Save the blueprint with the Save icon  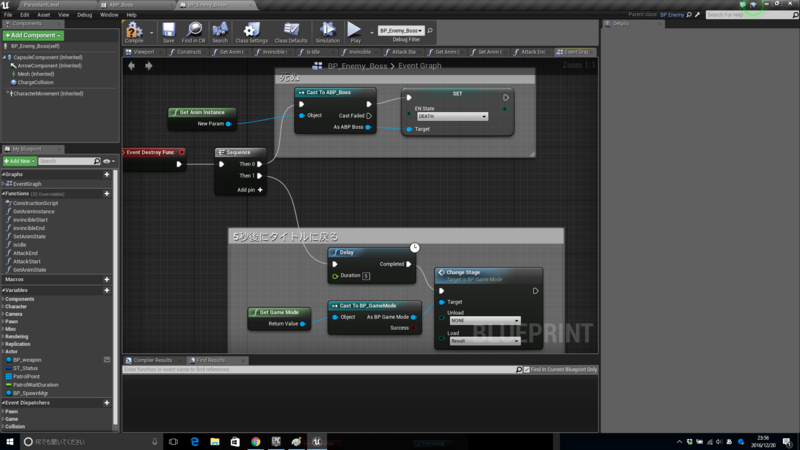(x=168, y=31)
